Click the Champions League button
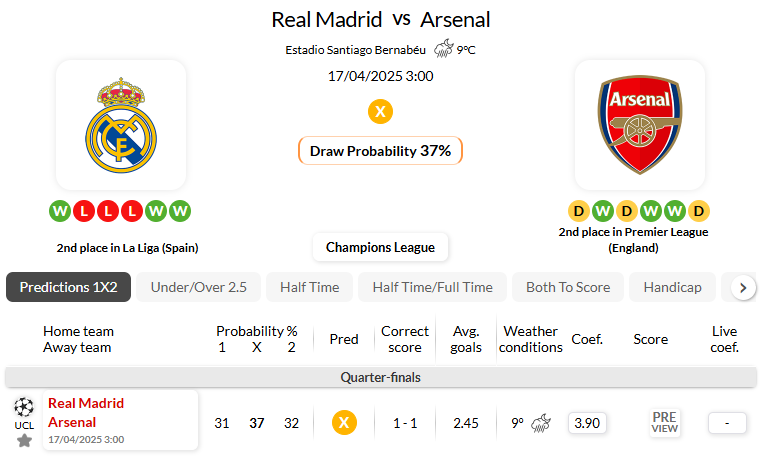Viewport: 761px width, 457px height. 380,247
